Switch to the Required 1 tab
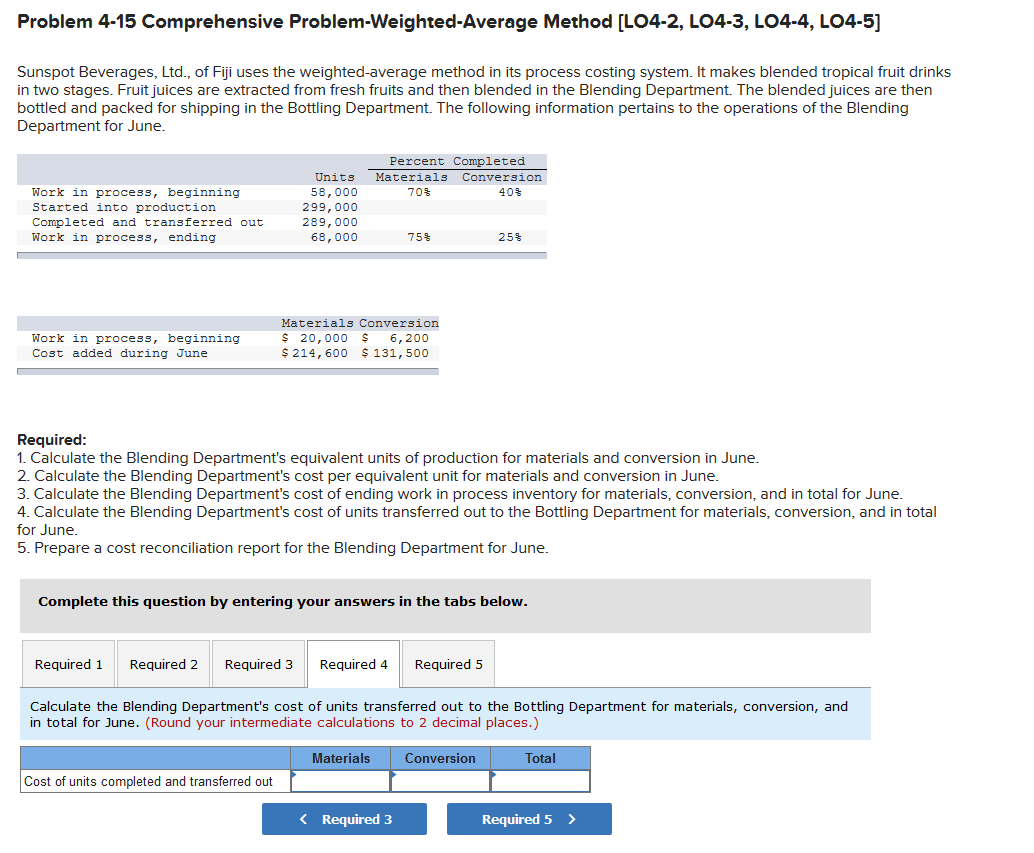 68,663
